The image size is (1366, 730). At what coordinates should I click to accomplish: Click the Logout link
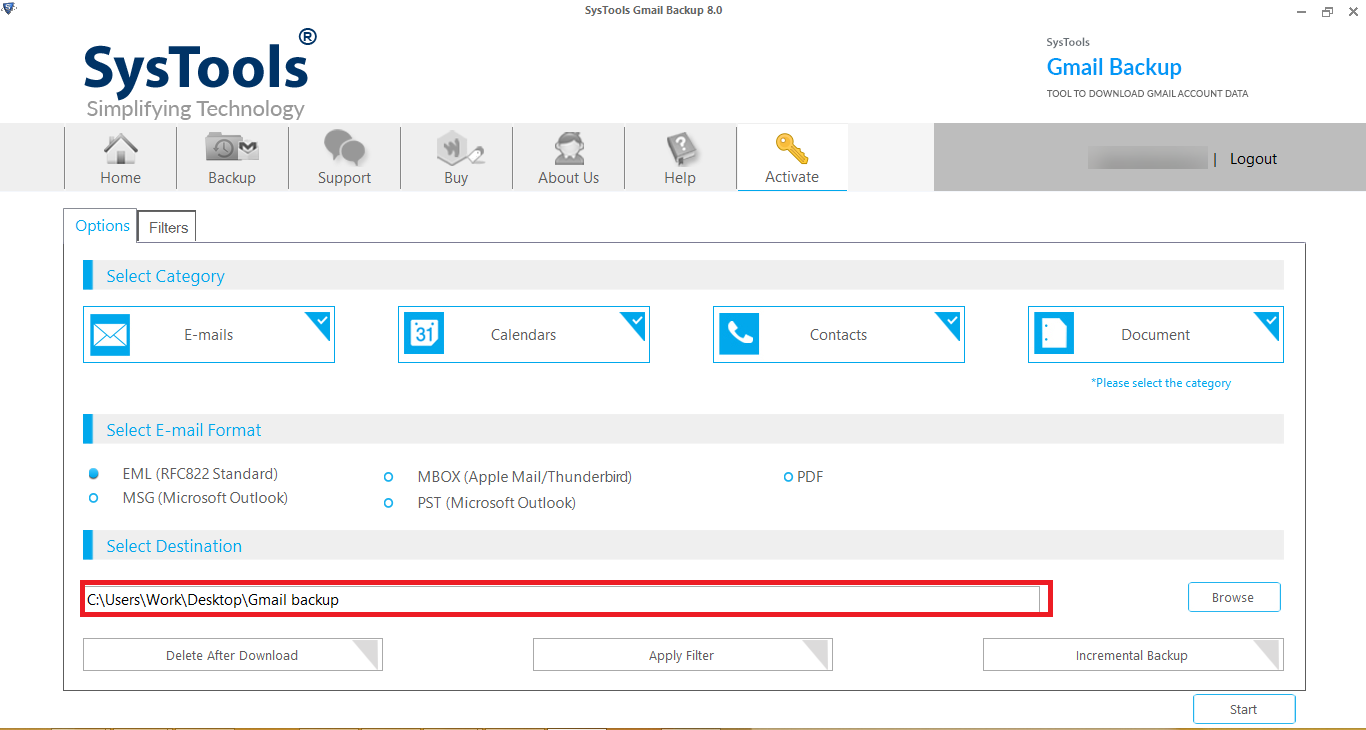tap(1254, 159)
